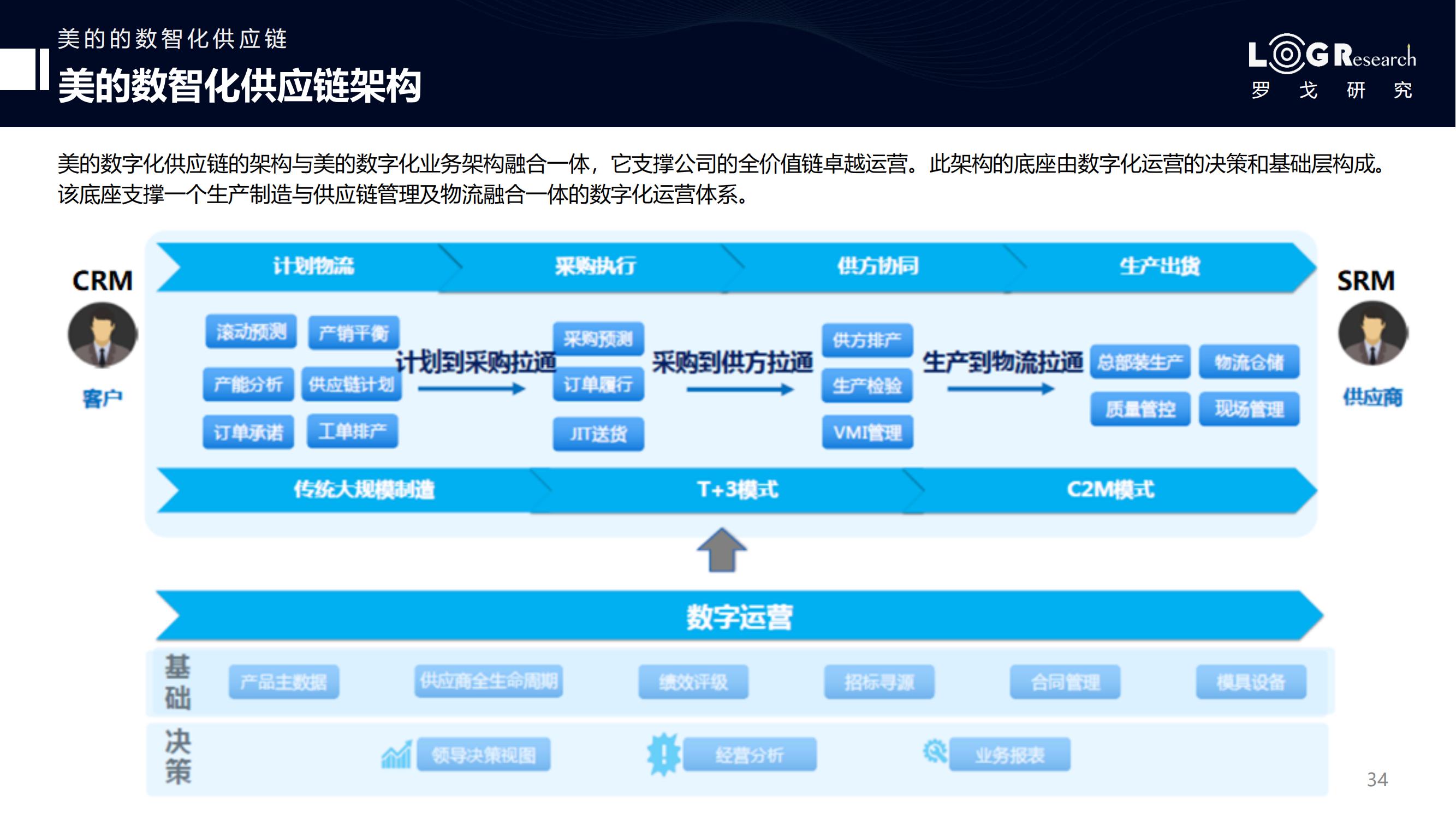This screenshot has width=1456, height=819.
Task: Click the SRM heading text
Action: (x=1365, y=281)
